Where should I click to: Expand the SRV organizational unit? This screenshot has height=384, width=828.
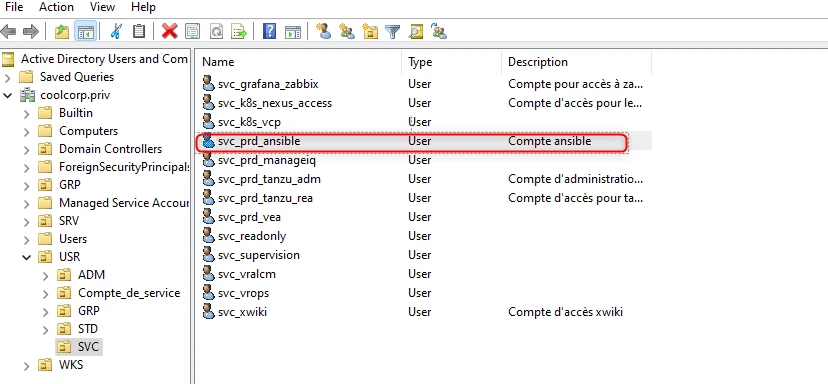[26, 221]
